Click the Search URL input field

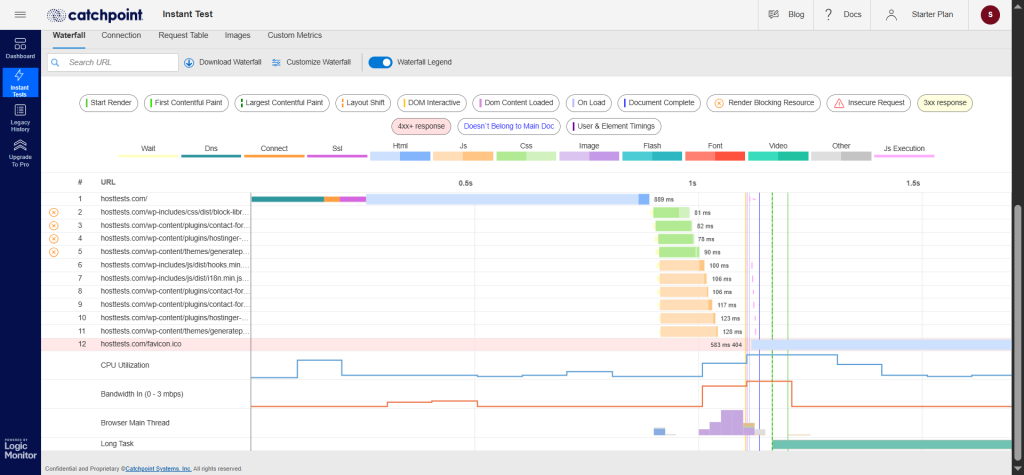pos(120,62)
